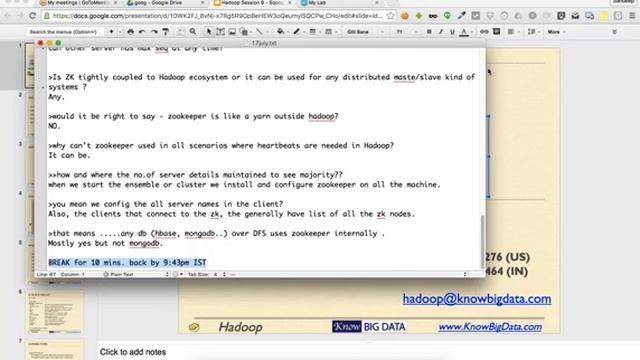This screenshot has height=360, width=640.
Task: Click the line 'Mostly yes but not mongodb.'
Action: [105, 243]
